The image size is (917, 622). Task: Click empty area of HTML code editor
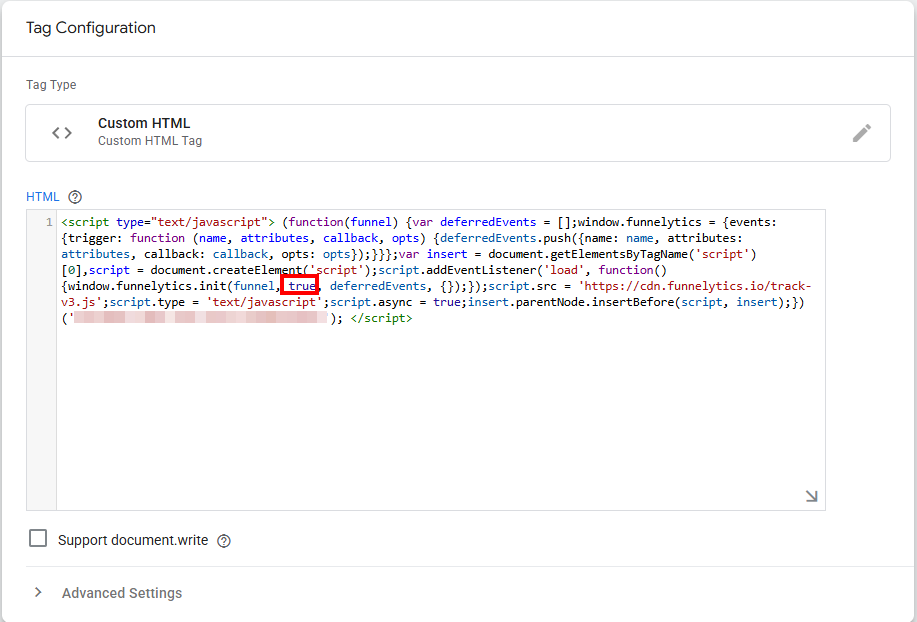click(440, 415)
